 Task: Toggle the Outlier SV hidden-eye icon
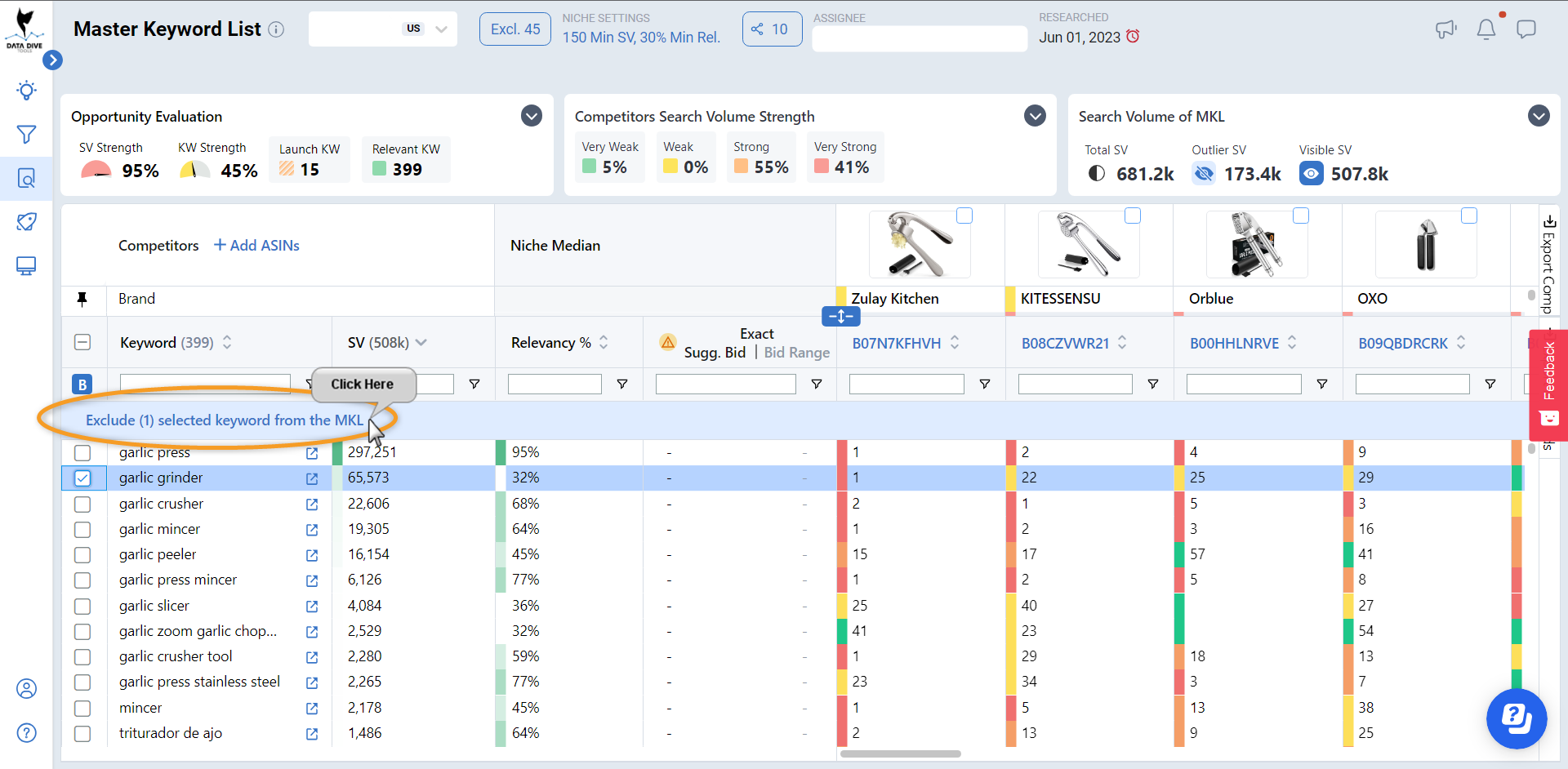pos(1204,173)
